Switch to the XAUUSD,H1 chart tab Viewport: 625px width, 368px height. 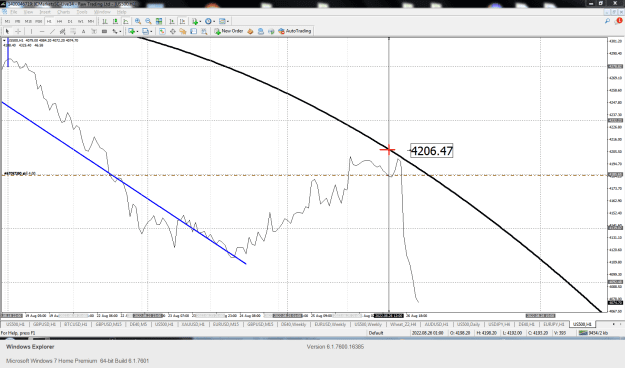tap(193, 325)
